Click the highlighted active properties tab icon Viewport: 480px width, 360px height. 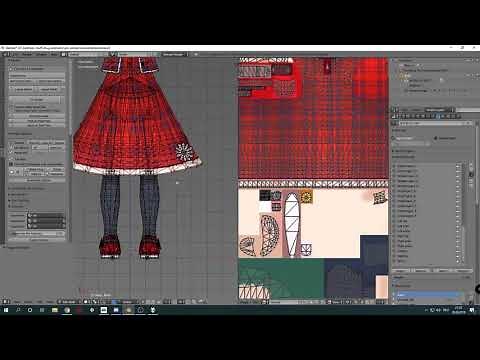pyautogui.click(x=439, y=116)
